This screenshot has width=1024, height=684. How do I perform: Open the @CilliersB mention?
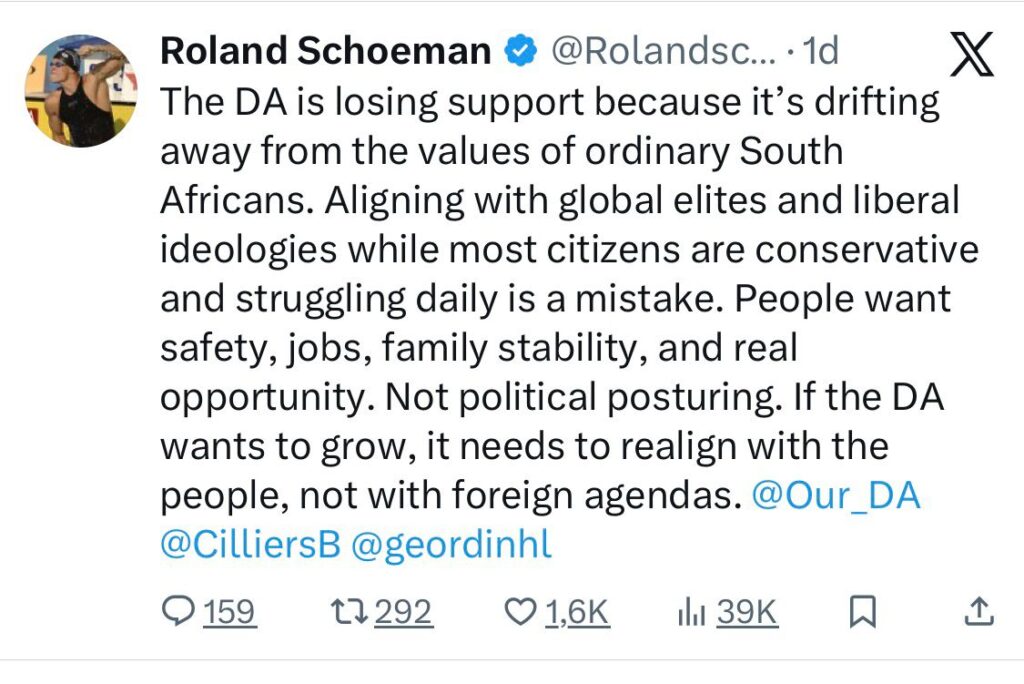(251, 544)
